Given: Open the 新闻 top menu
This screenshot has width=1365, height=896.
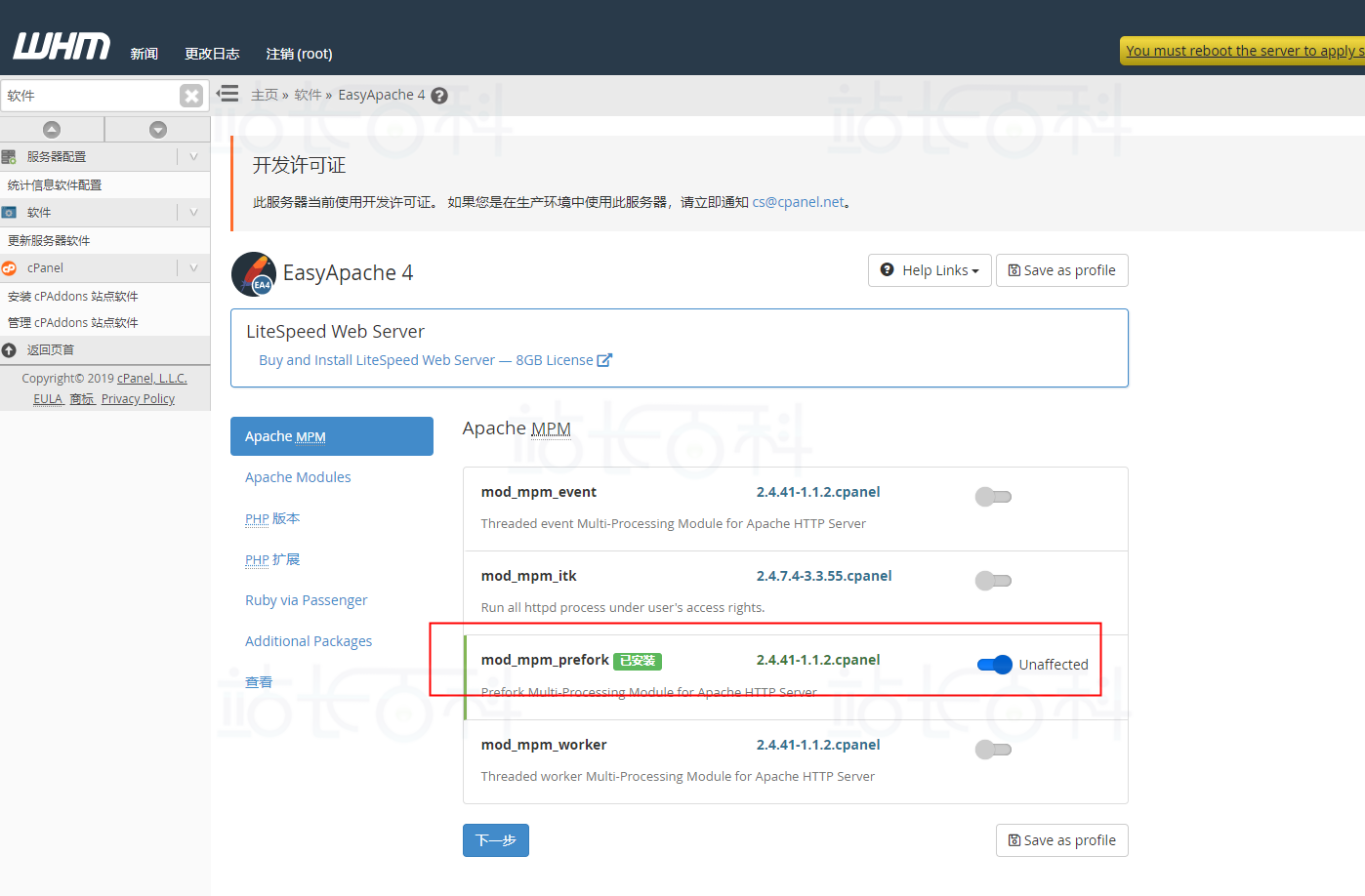Looking at the screenshot, I should click(145, 54).
